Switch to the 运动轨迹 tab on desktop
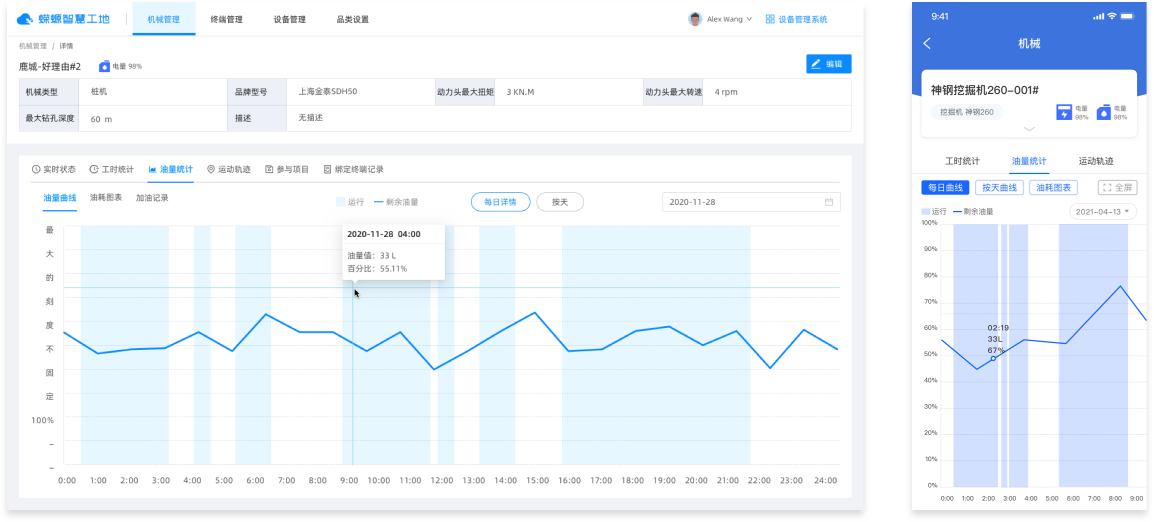The image size is (1154, 522). (229, 170)
